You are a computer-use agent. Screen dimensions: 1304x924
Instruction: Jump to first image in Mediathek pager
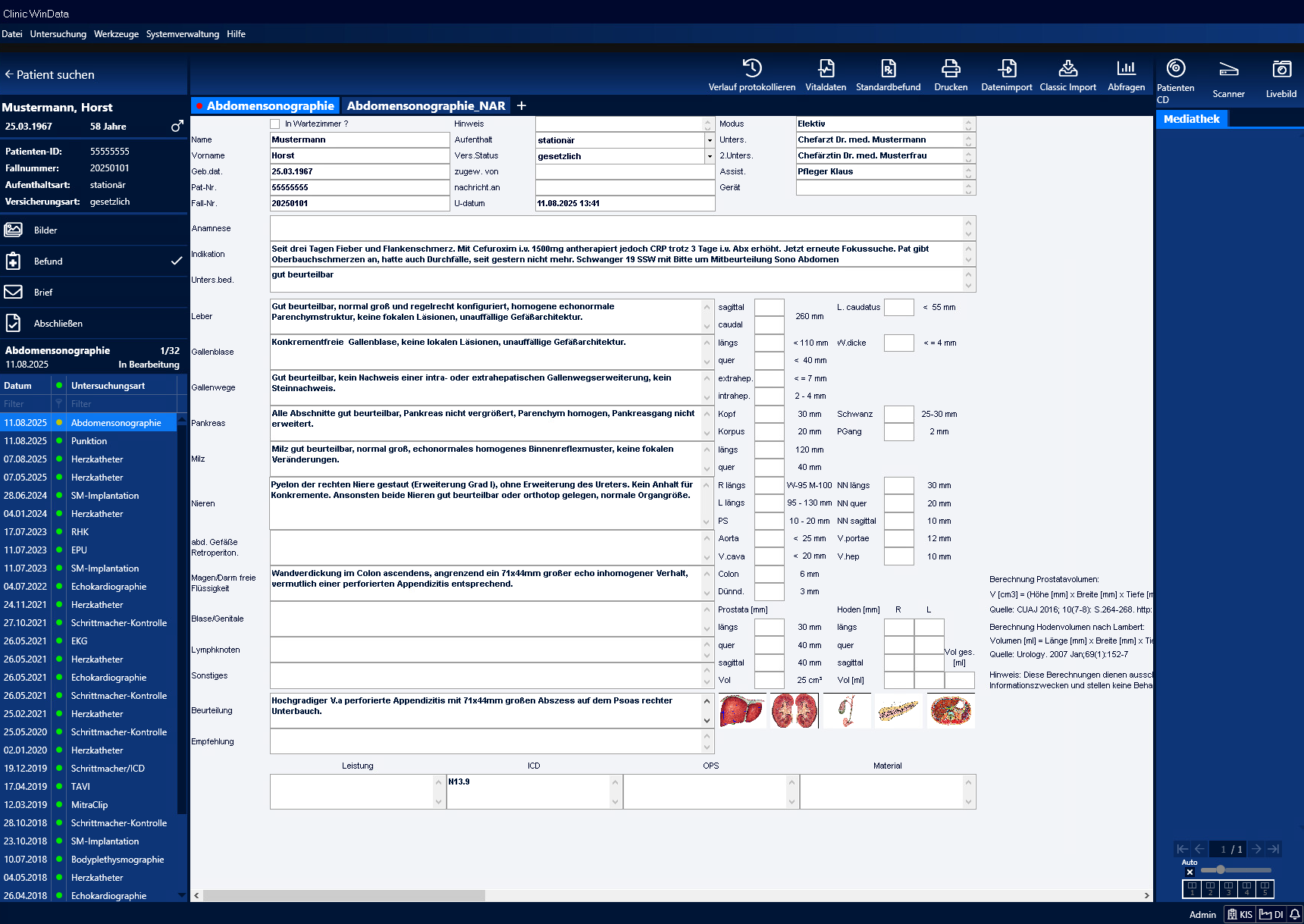point(1182,849)
